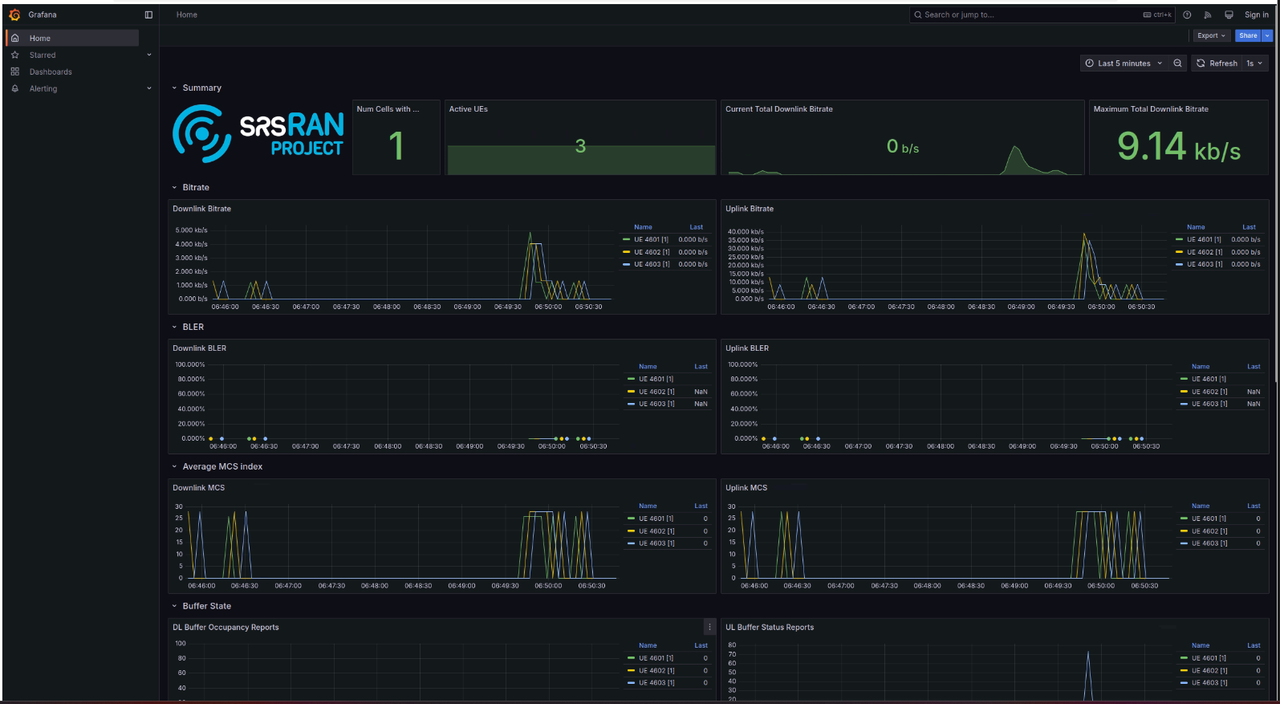Click the Downlink Bitrate panel title
This screenshot has width=1280, height=704.
(202, 209)
